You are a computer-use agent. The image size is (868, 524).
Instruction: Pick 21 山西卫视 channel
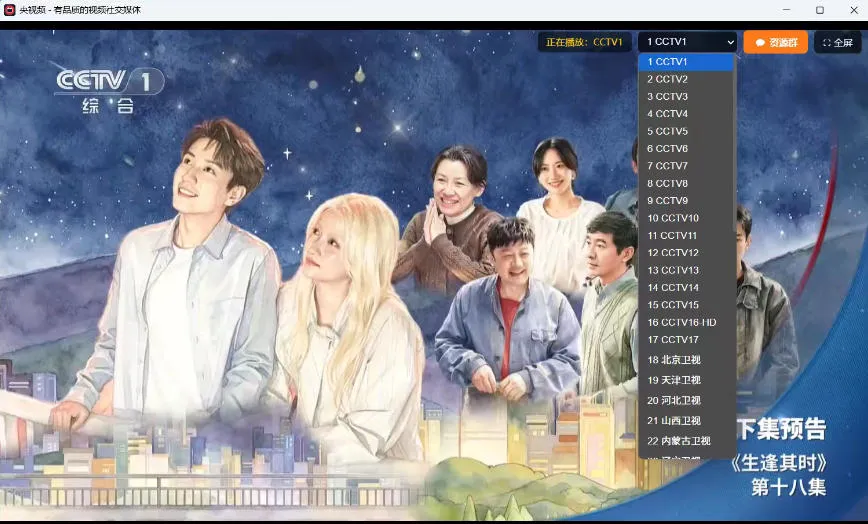pyautogui.click(x=686, y=421)
